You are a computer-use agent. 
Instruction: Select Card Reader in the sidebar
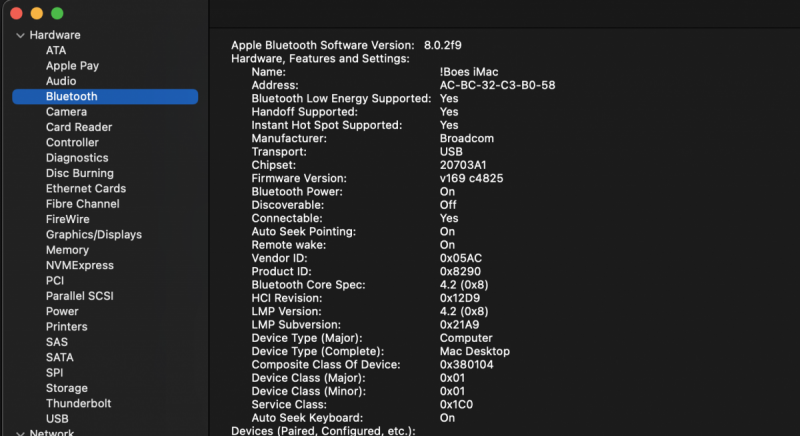coord(79,127)
